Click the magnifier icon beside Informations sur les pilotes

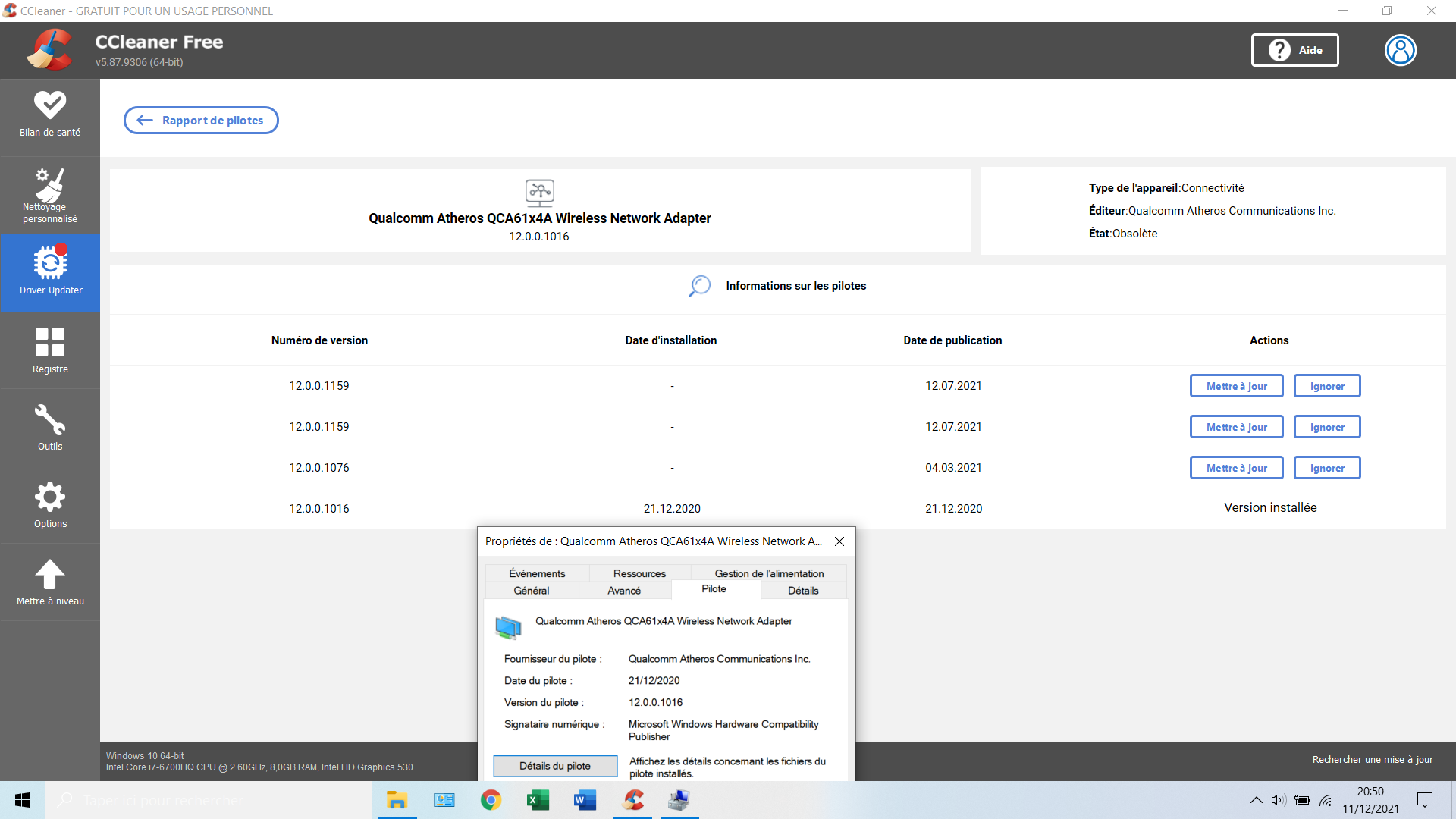[x=699, y=286]
